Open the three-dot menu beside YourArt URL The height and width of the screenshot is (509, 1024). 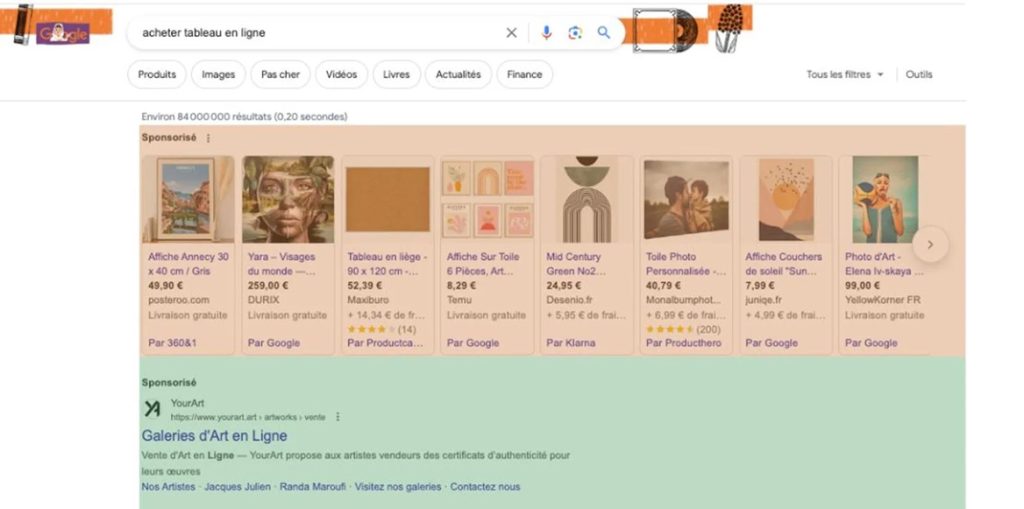tap(338, 417)
